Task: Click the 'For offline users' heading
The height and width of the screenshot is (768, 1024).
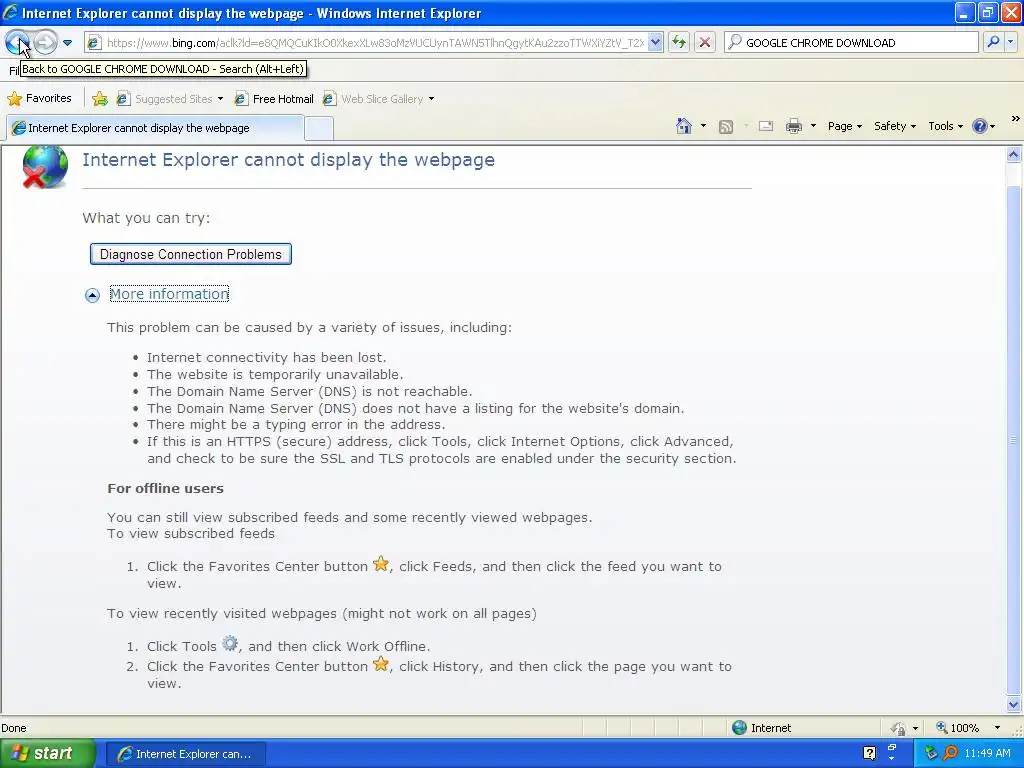Action: 165,488
